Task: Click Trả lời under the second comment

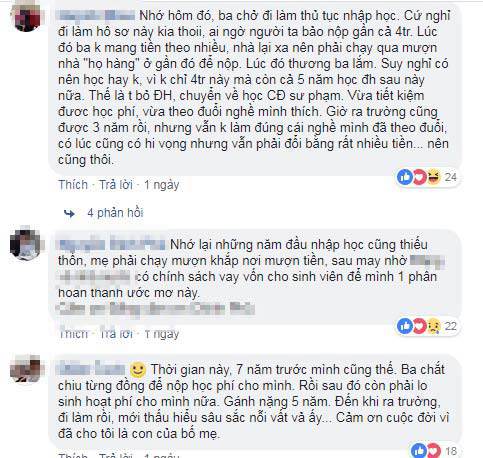Action: tap(116, 334)
